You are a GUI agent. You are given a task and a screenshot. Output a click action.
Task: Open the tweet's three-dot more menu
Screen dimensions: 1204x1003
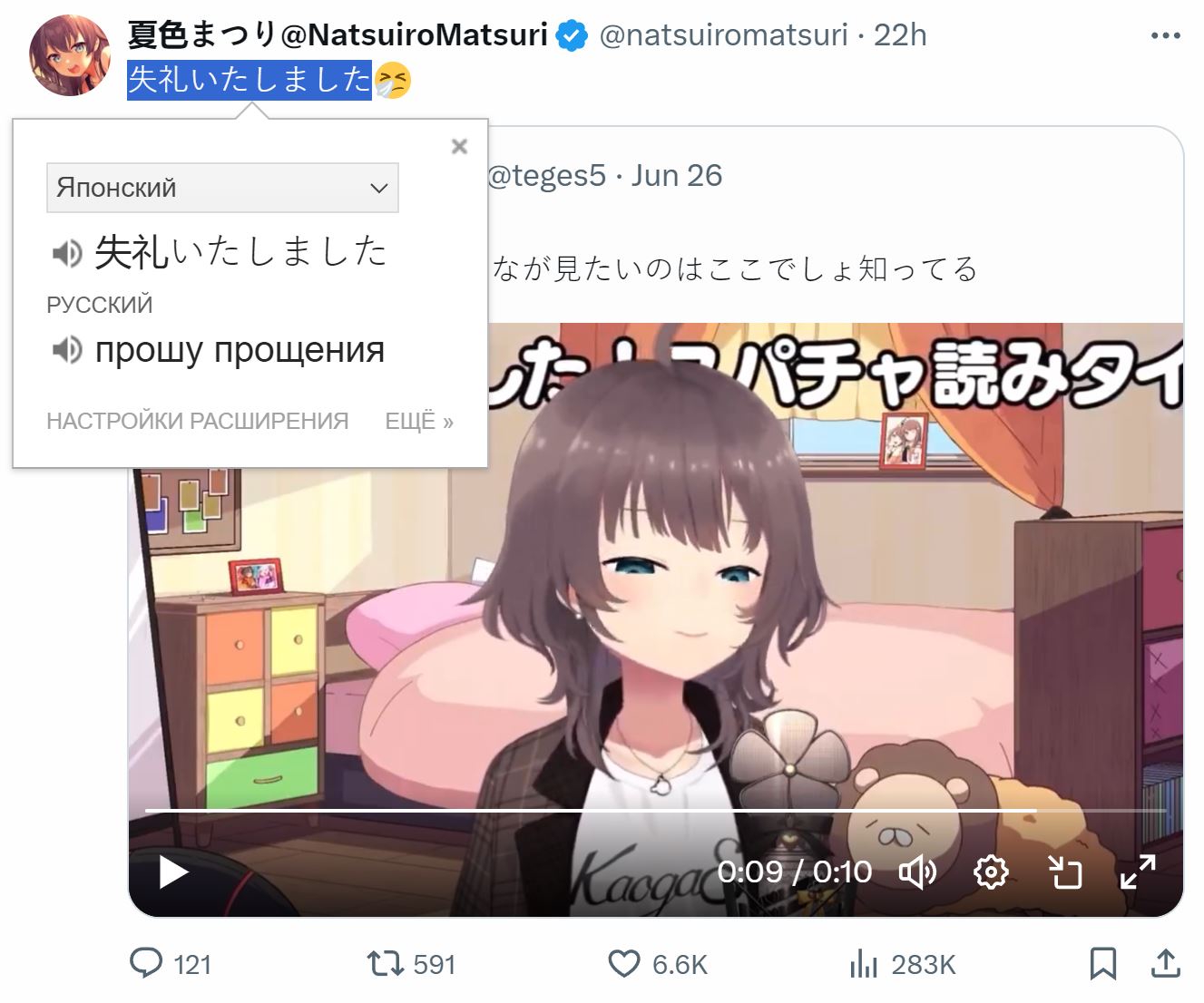(1166, 35)
